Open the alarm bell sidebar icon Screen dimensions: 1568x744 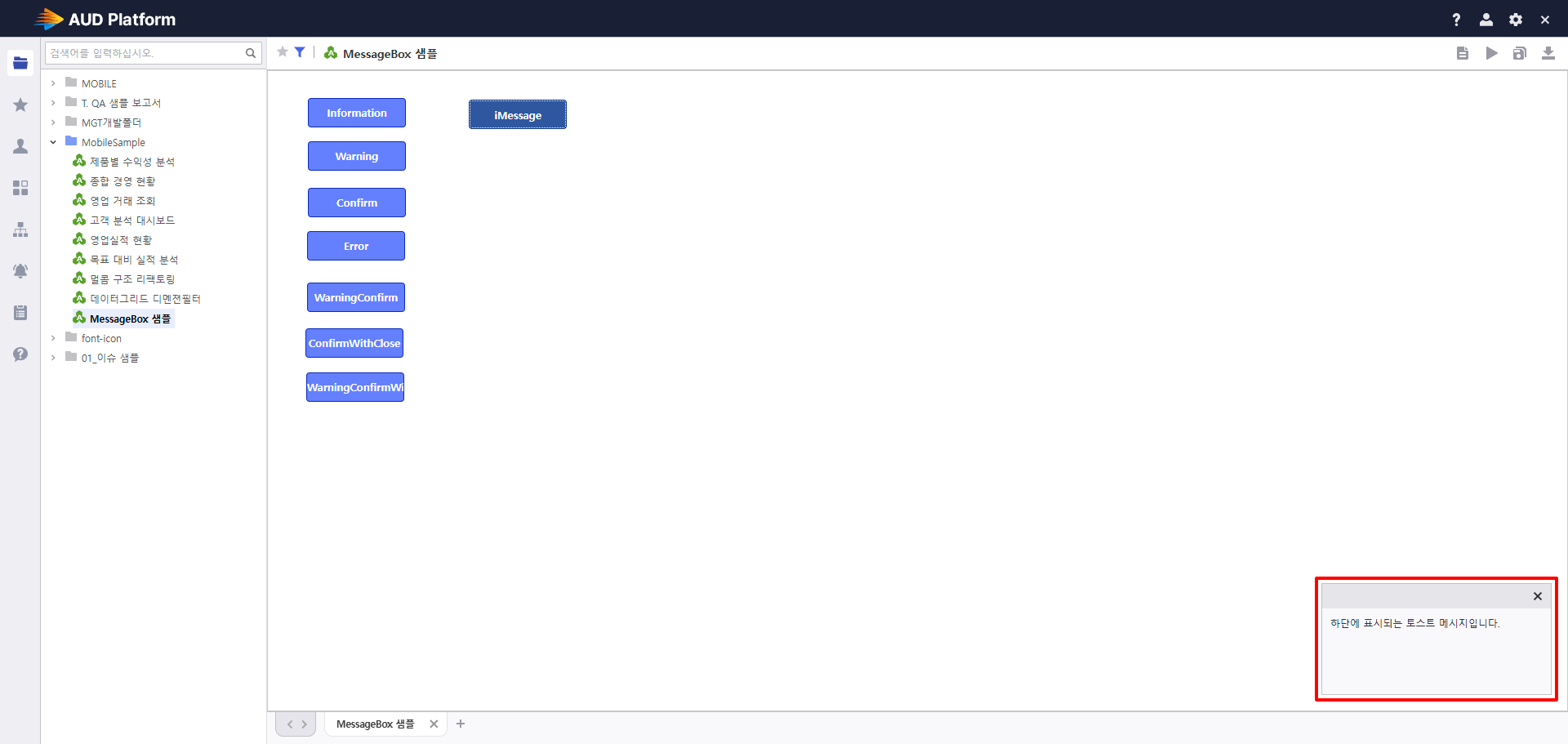tap(20, 271)
